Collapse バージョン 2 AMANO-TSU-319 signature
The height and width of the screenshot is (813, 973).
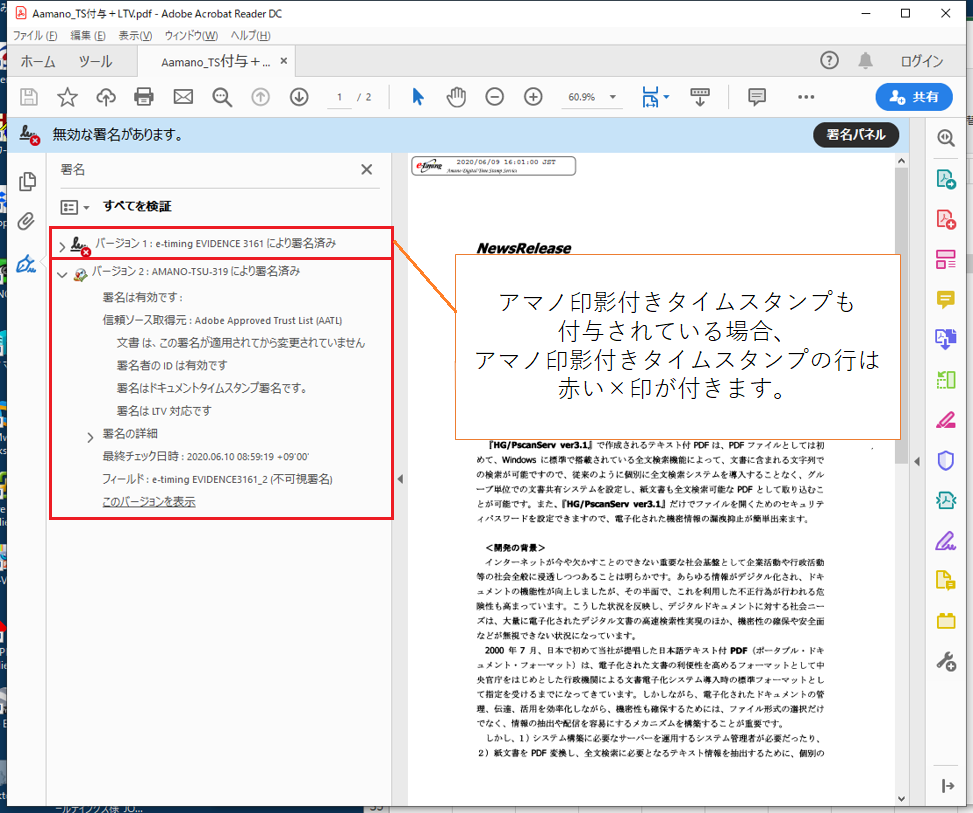pyautogui.click(x=62, y=274)
